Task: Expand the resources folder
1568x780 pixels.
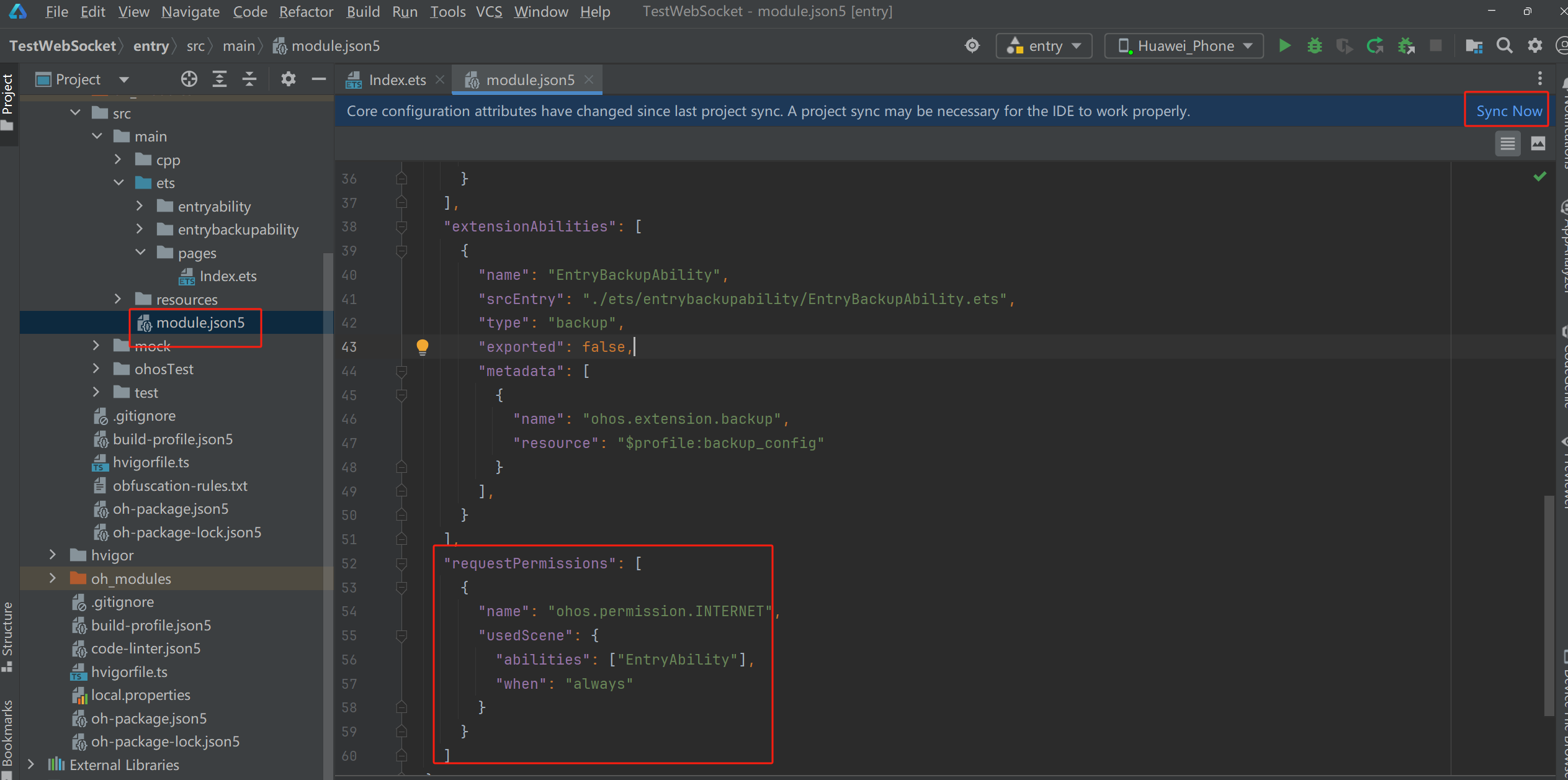Action: [118, 299]
